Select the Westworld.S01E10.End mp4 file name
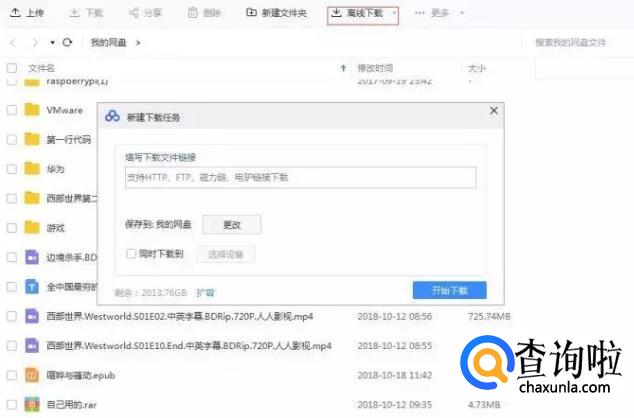 point(189,346)
